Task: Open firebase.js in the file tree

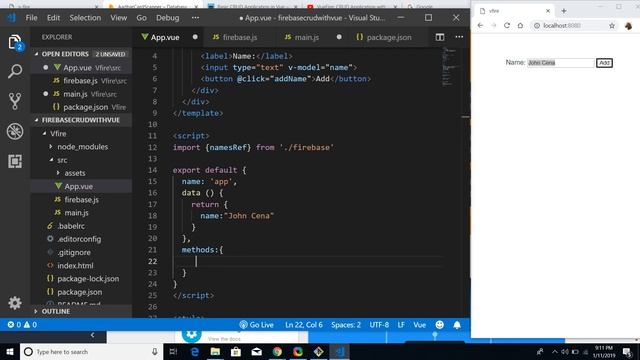Action: click(x=81, y=200)
